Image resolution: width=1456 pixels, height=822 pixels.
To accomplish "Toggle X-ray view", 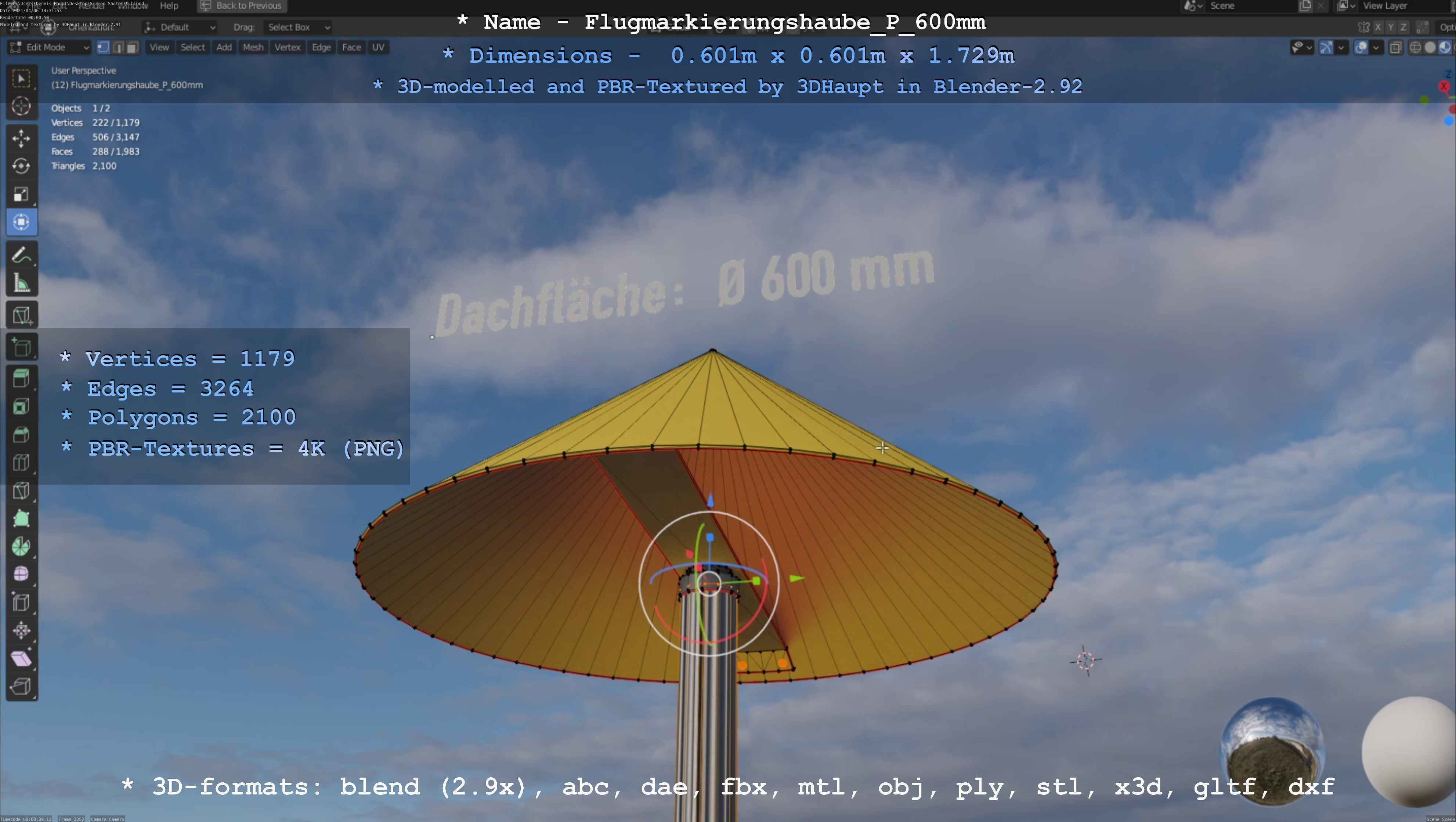I will 1395,47.
